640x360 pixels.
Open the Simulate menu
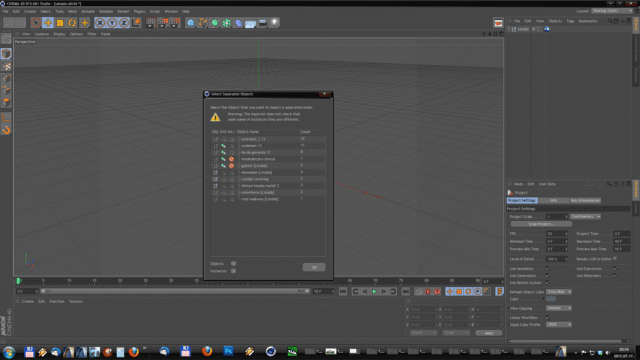tap(106, 11)
